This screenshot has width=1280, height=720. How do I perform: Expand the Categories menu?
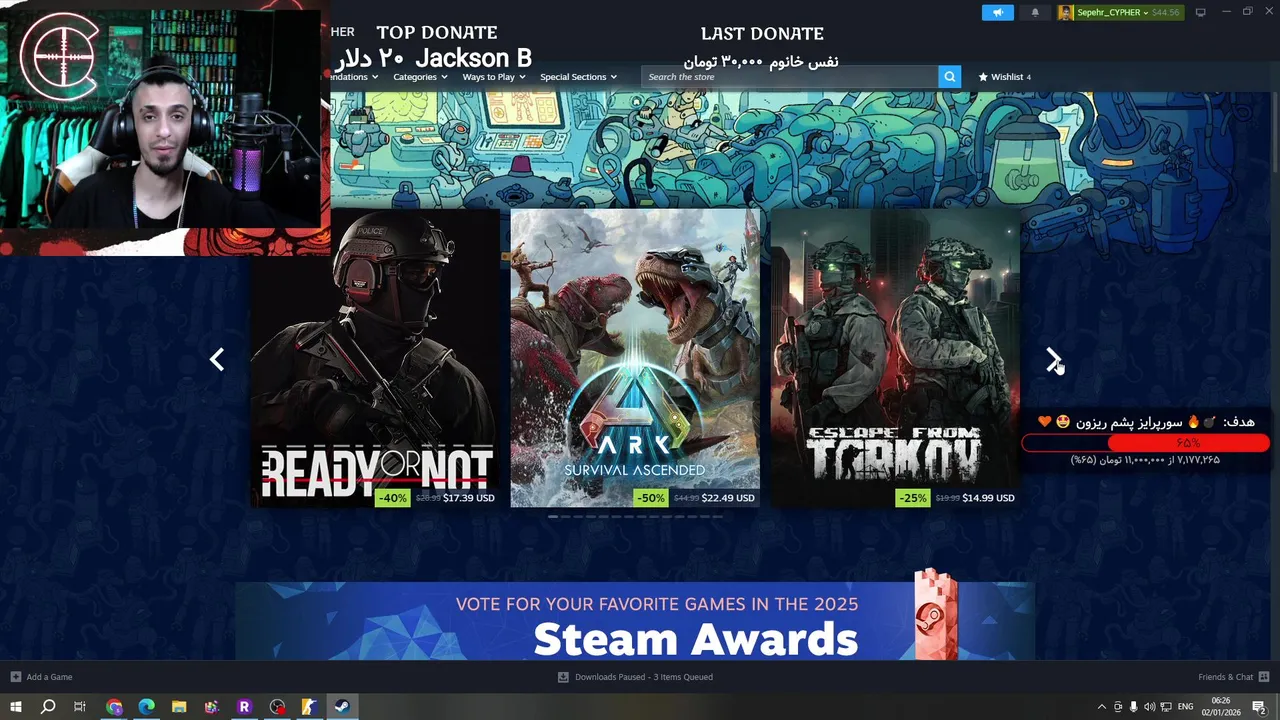[x=420, y=76]
